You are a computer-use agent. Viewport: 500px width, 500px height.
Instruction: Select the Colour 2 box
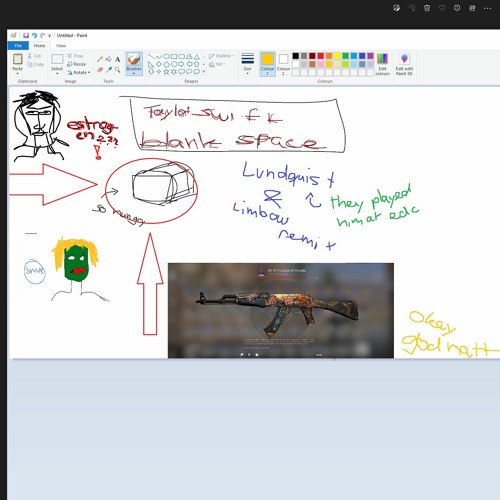[283, 64]
